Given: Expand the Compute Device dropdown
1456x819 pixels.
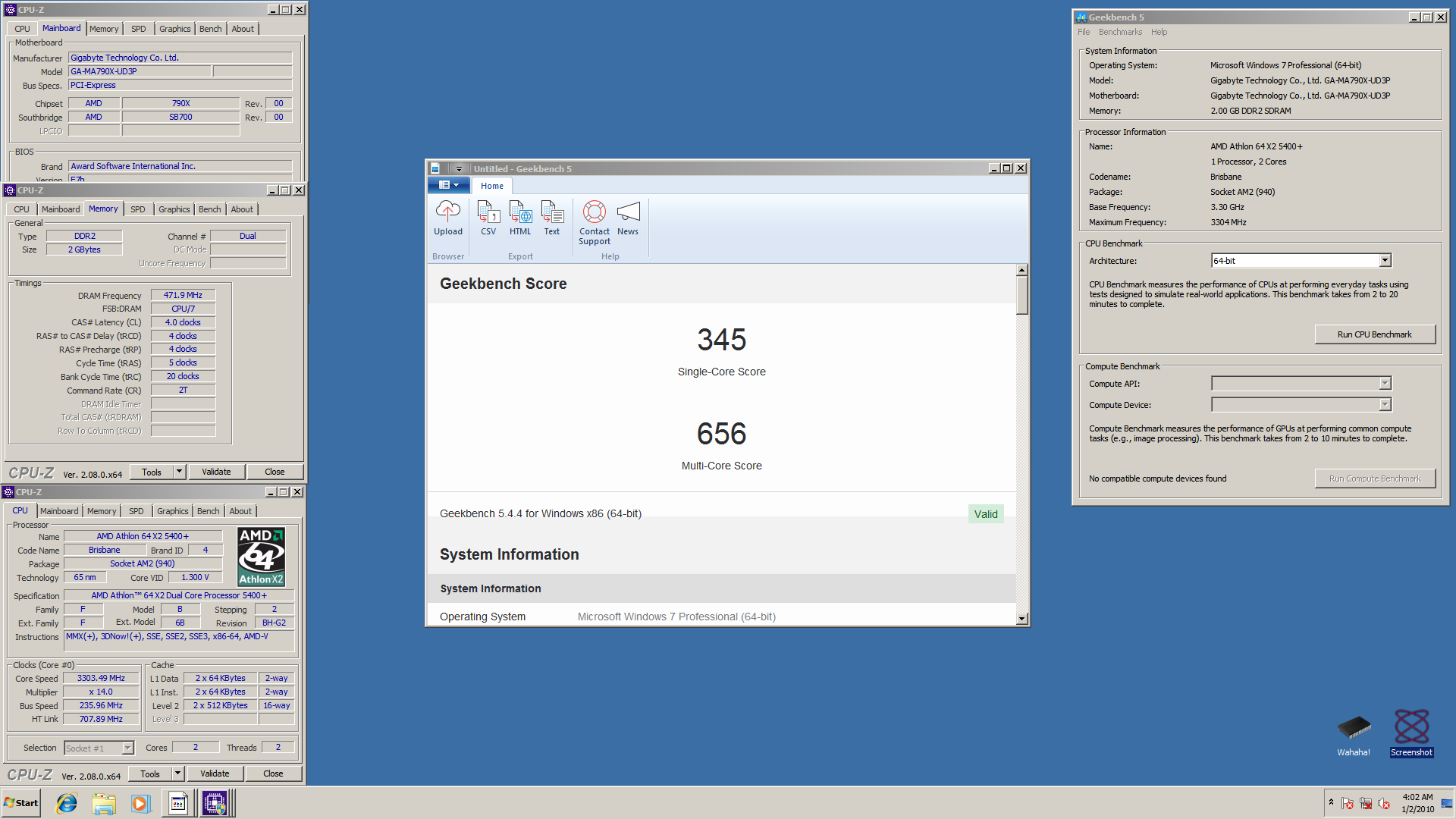Looking at the screenshot, I should pos(1385,405).
